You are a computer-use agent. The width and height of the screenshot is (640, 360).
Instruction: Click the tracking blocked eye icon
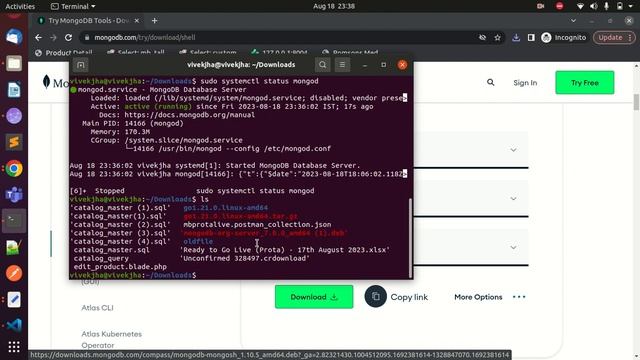tap(482, 38)
